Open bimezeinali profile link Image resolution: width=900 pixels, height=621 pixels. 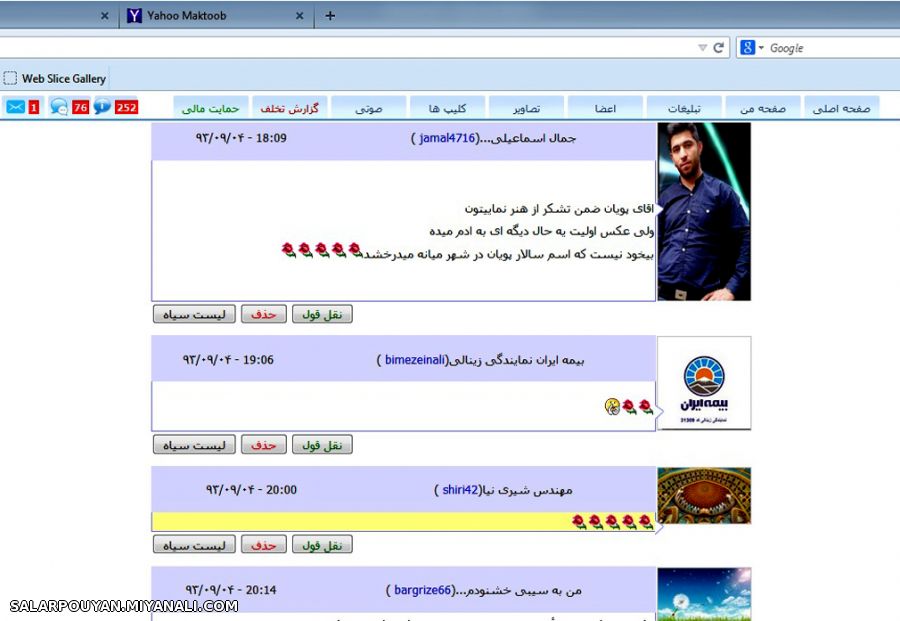[414, 360]
